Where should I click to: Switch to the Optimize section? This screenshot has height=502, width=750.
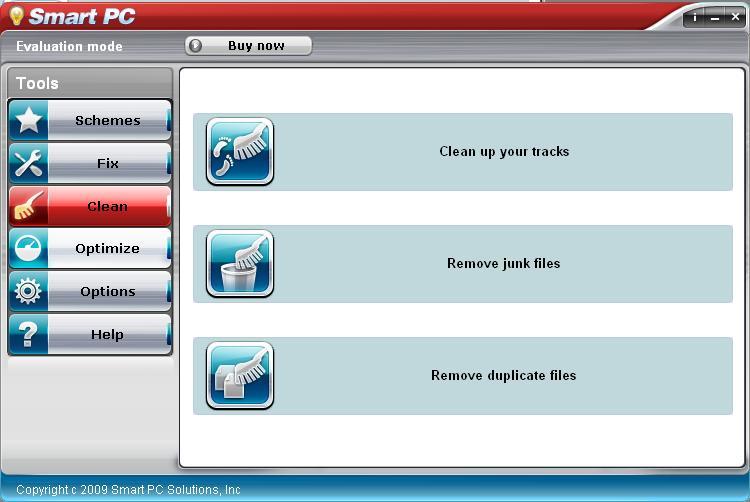(90, 248)
